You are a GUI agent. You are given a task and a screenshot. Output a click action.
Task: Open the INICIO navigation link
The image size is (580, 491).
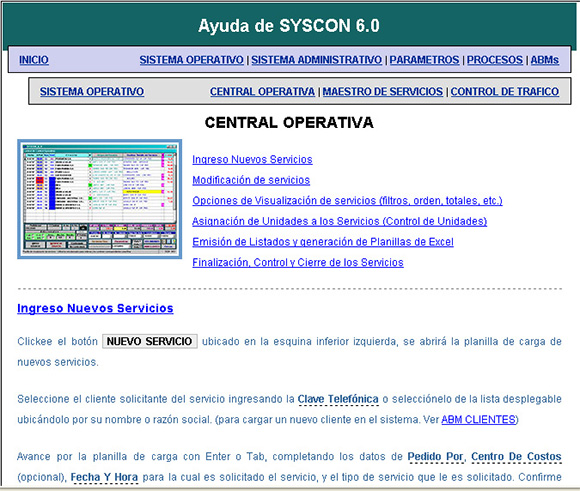34,60
